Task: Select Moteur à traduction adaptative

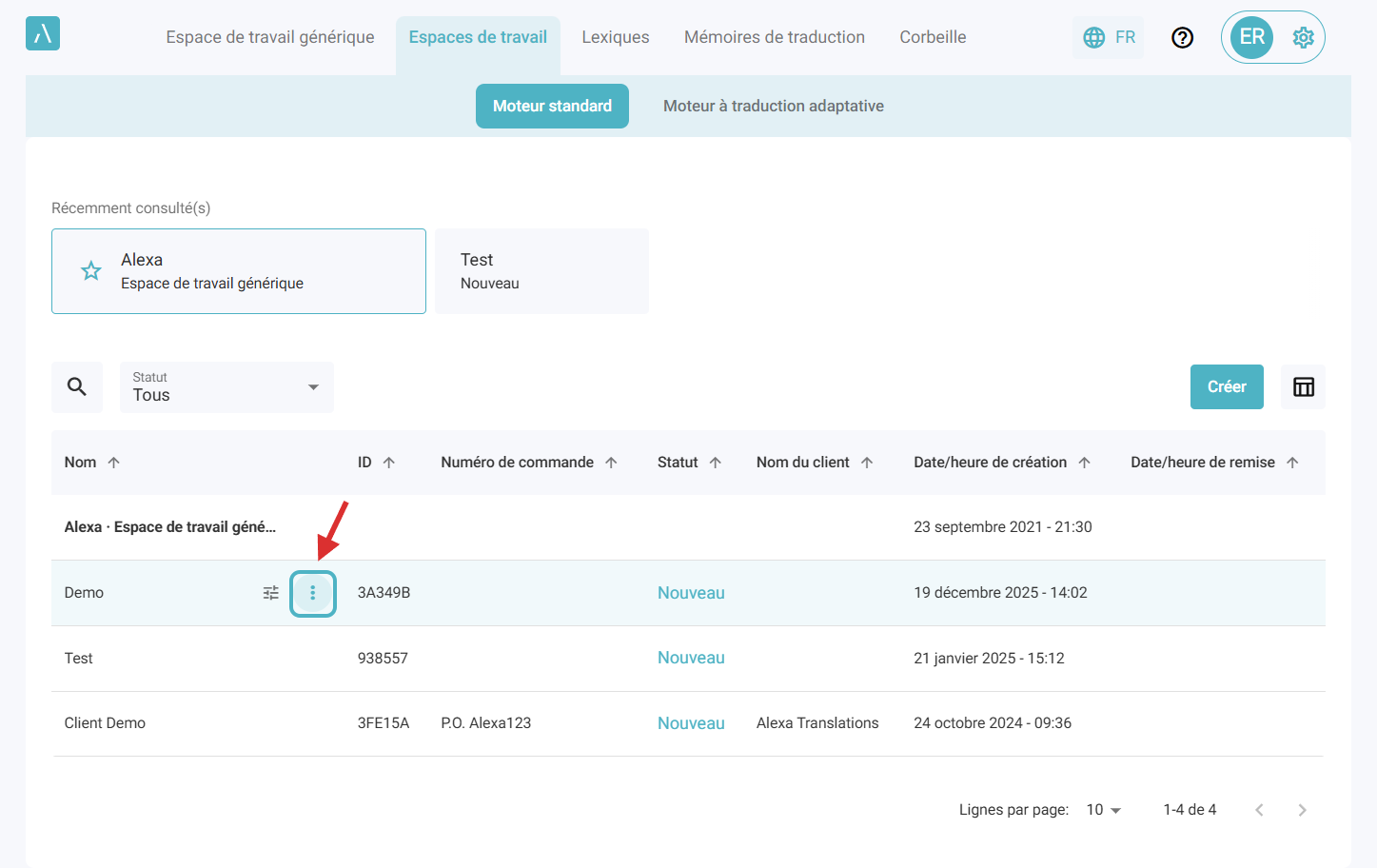Action: pyautogui.click(x=773, y=106)
